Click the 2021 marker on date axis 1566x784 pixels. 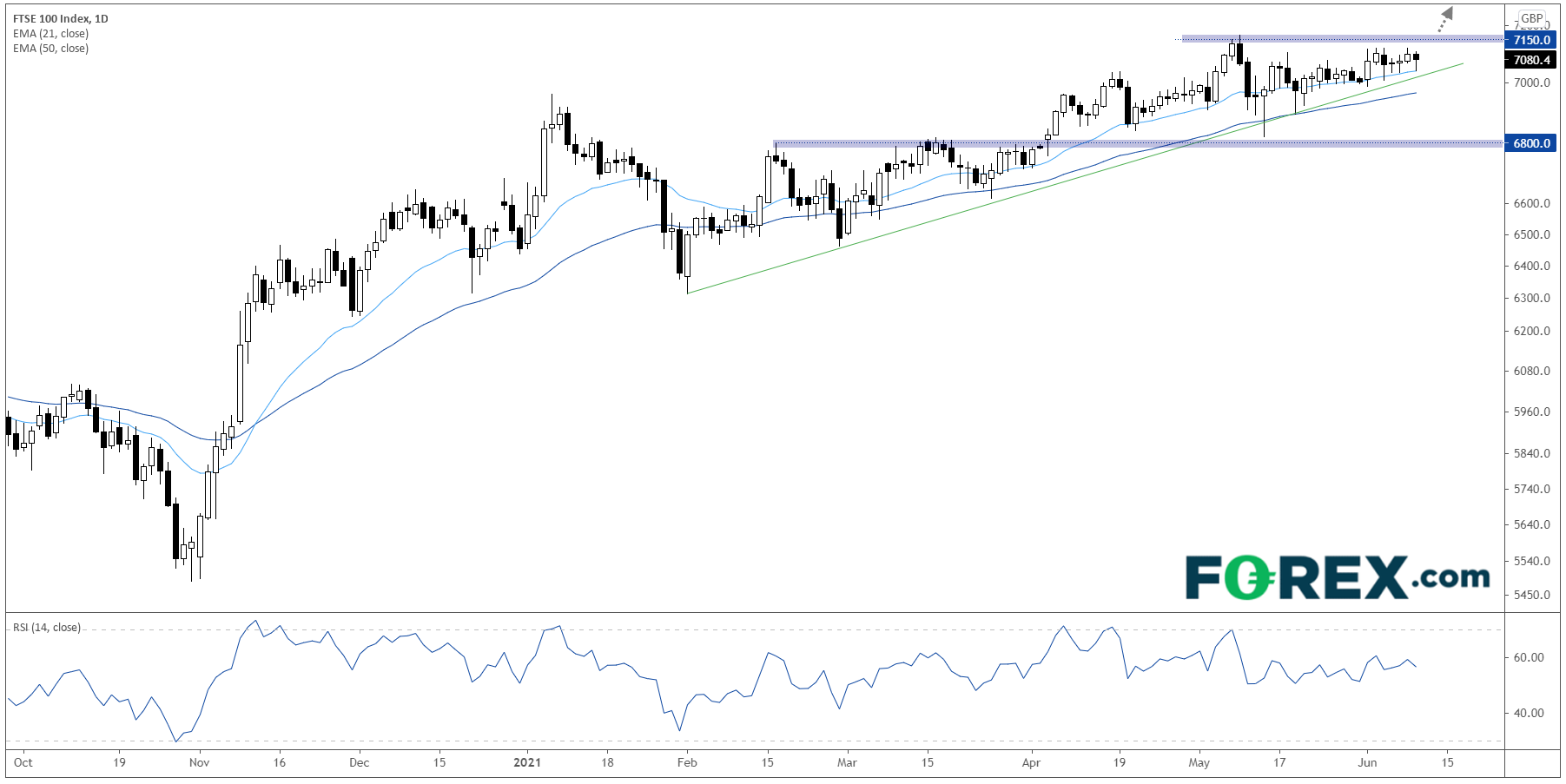coord(527,762)
